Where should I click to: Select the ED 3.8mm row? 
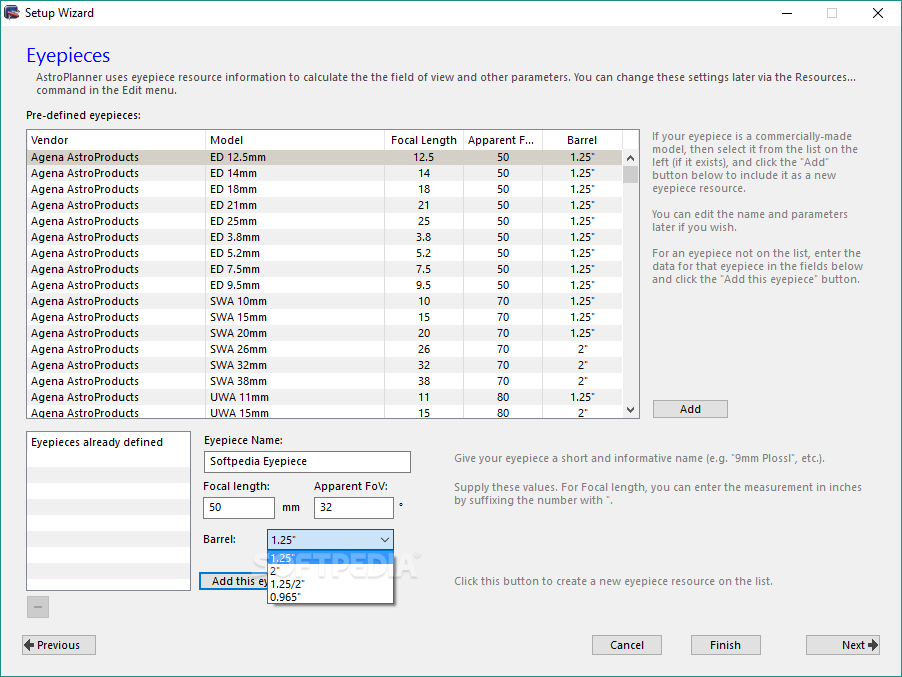point(324,237)
